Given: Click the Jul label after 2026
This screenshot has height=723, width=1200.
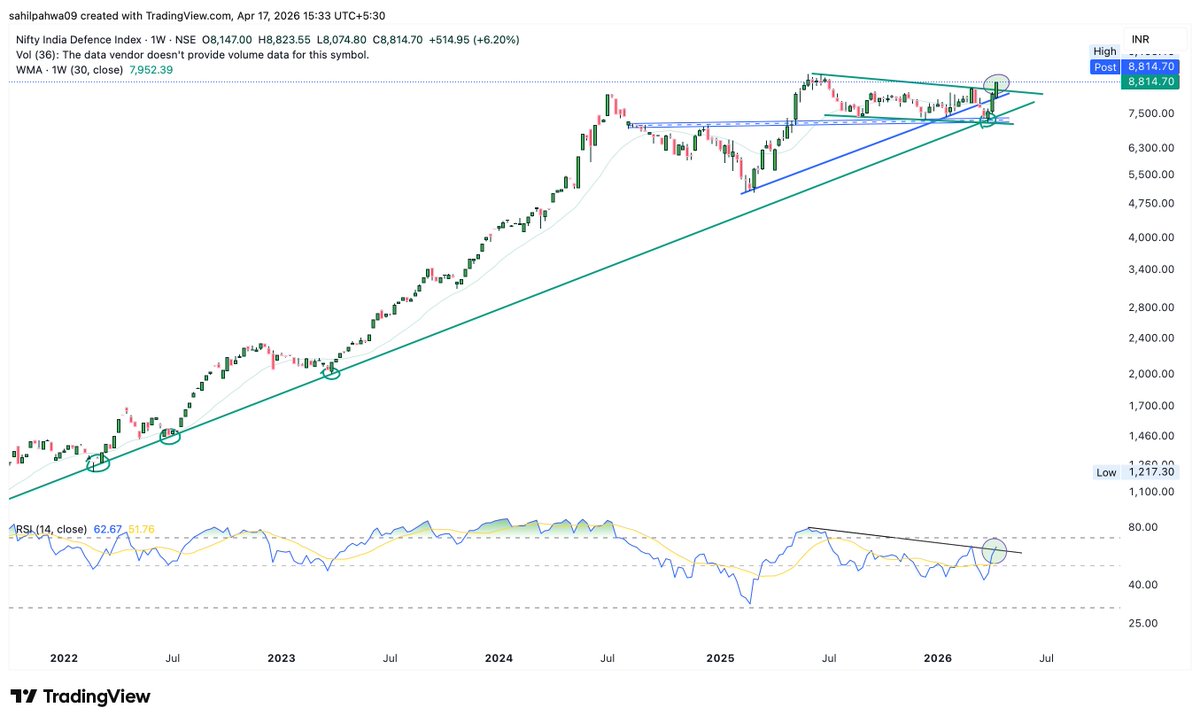Looking at the screenshot, I should click(1047, 659).
